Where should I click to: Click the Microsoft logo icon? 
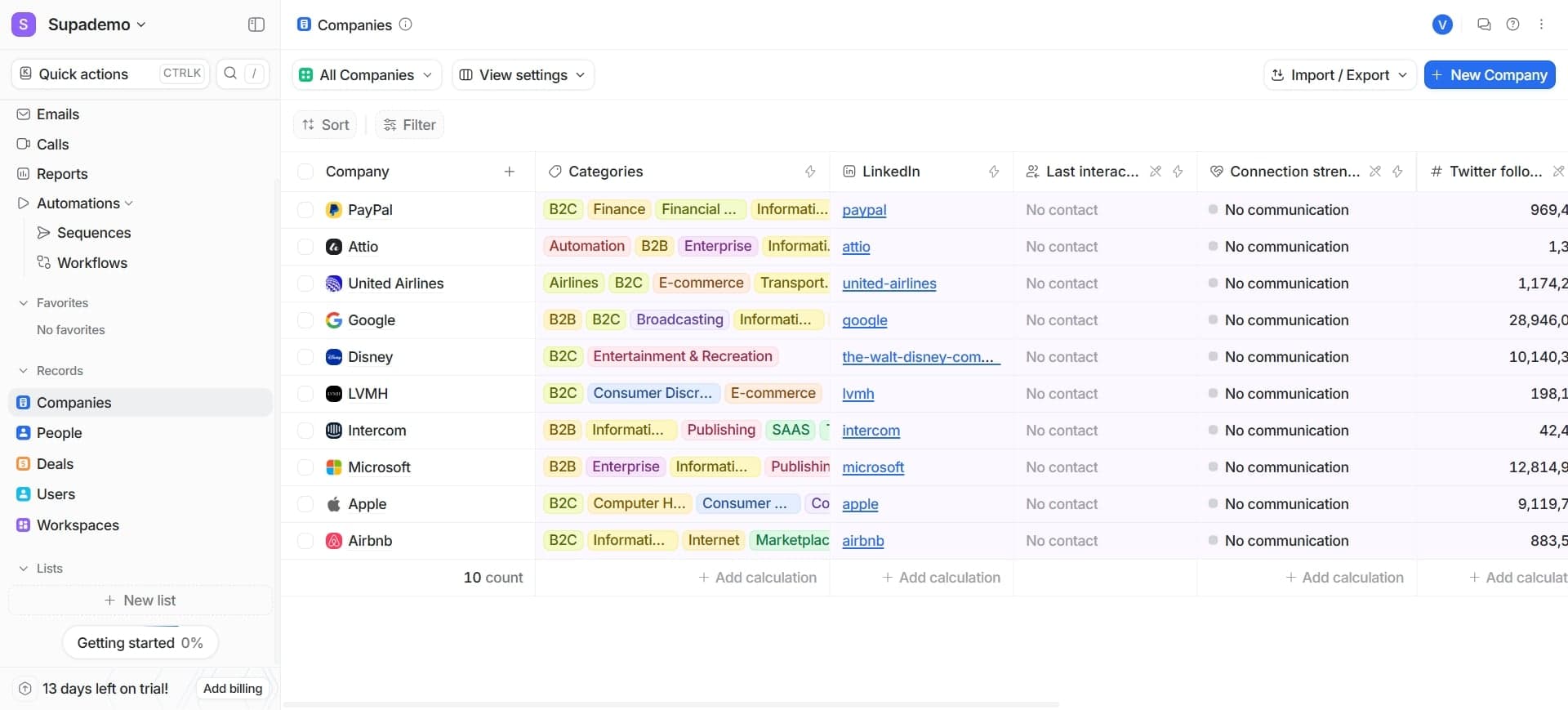[333, 467]
